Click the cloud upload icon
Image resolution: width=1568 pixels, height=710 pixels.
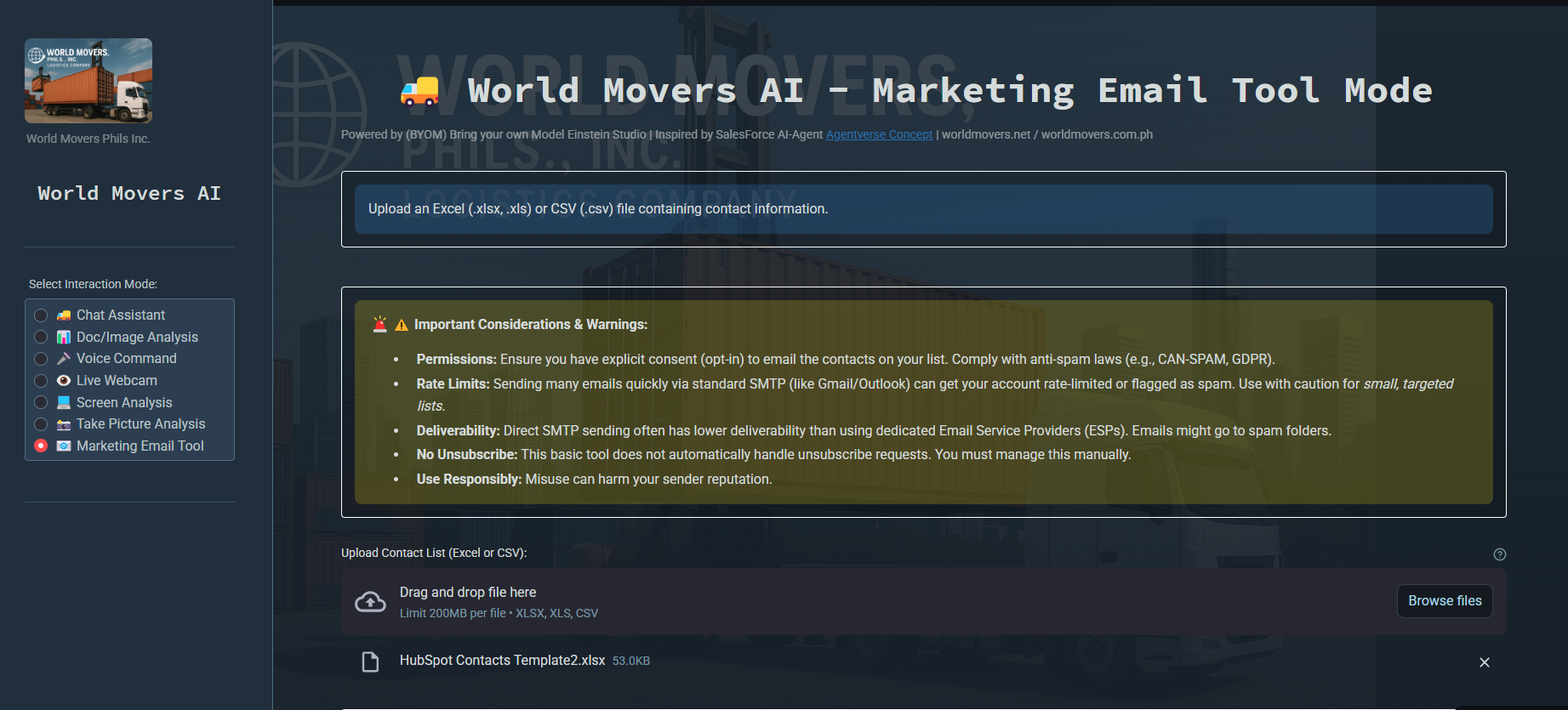[370, 602]
